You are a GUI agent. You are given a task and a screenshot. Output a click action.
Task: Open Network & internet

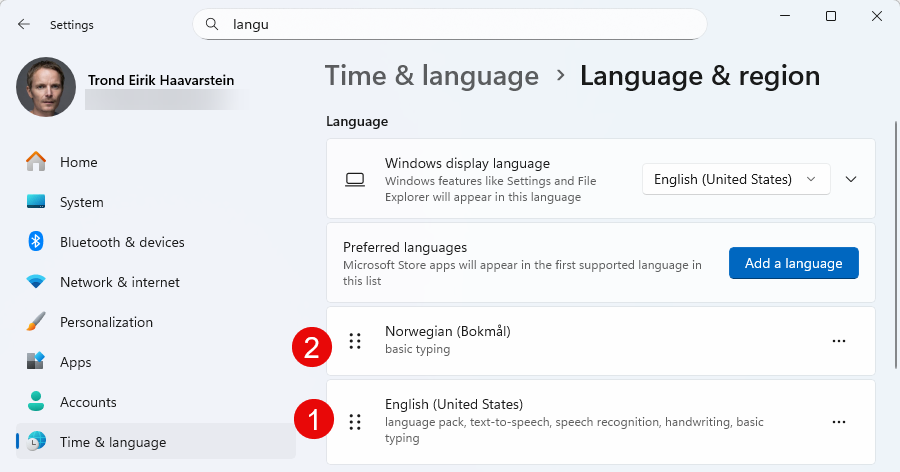(156, 283)
